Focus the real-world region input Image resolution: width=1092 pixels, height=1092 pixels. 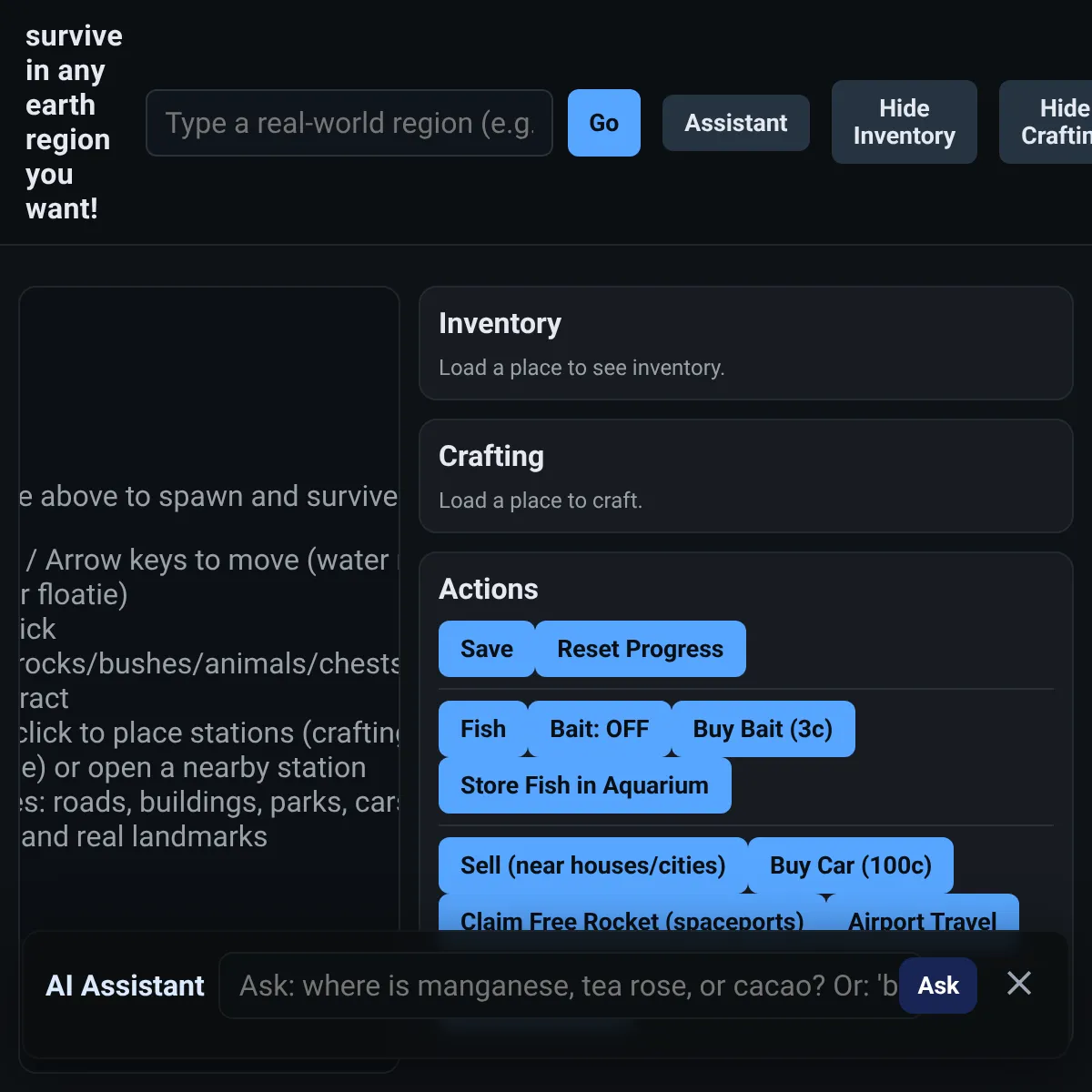349,123
